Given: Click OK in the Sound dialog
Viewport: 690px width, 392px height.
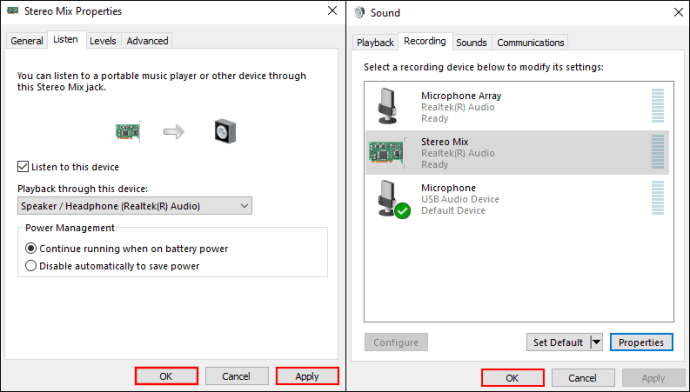Looking at the screenshot, I should [x=512, y=378].
